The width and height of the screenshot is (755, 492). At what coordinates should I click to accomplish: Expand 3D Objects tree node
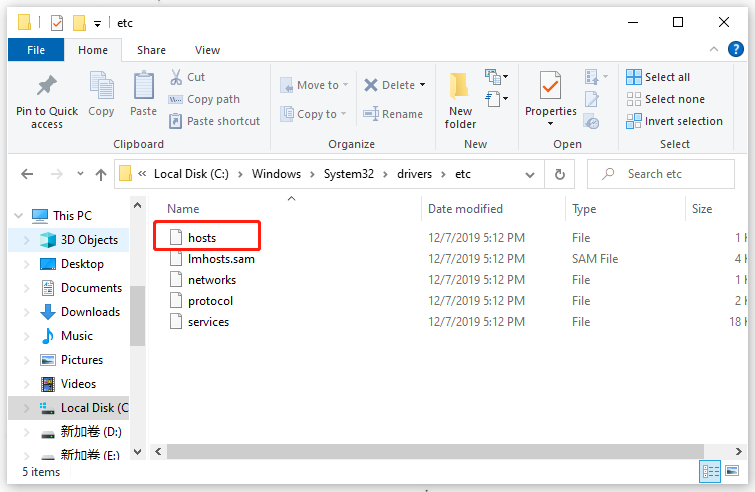click(x=27, y=240)
